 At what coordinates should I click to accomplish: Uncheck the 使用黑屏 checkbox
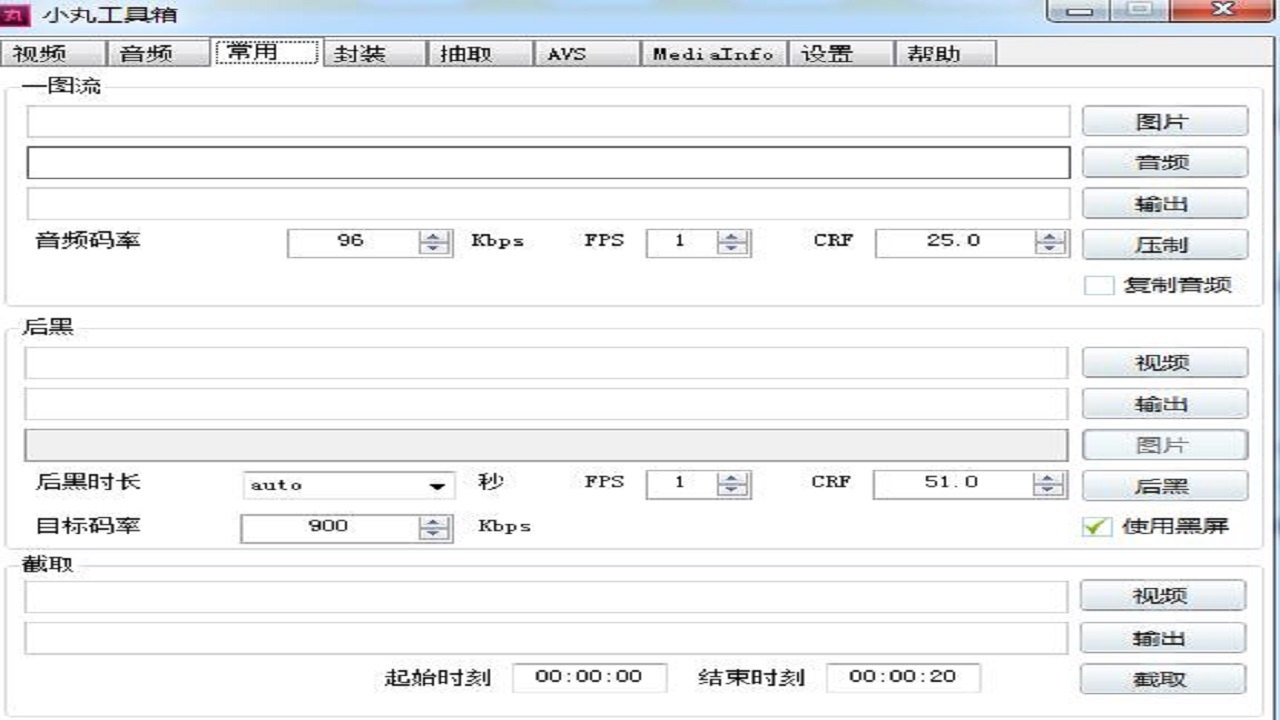click(x=1097, y=526)
